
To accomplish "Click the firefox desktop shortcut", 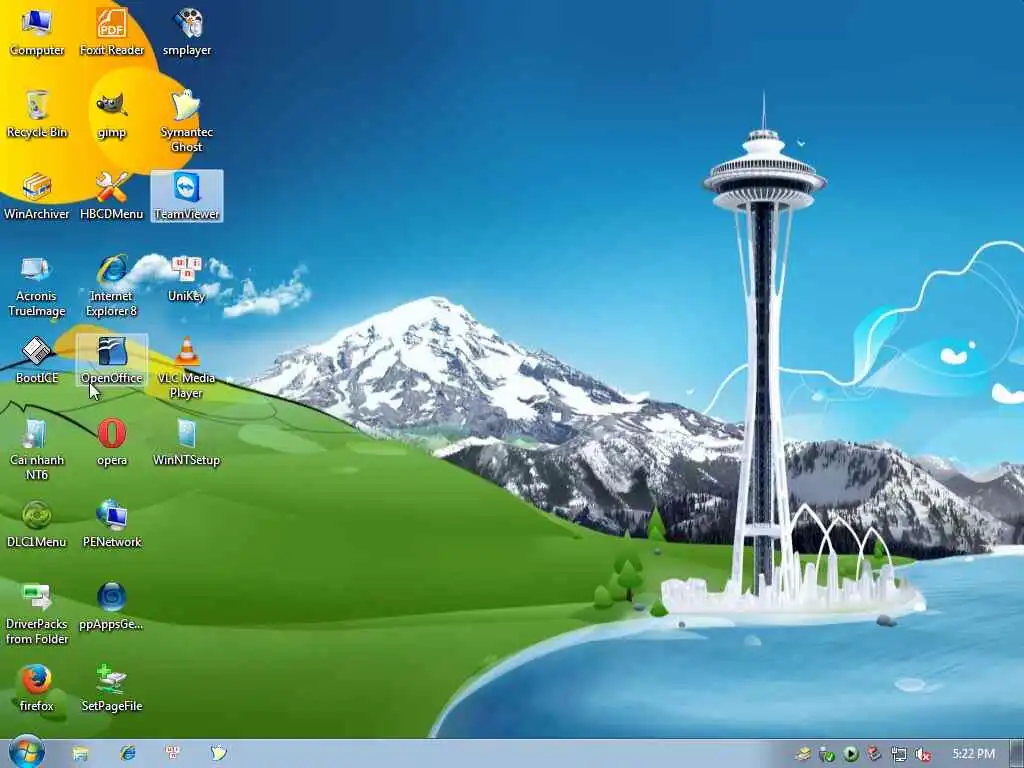I will (37, 688).
